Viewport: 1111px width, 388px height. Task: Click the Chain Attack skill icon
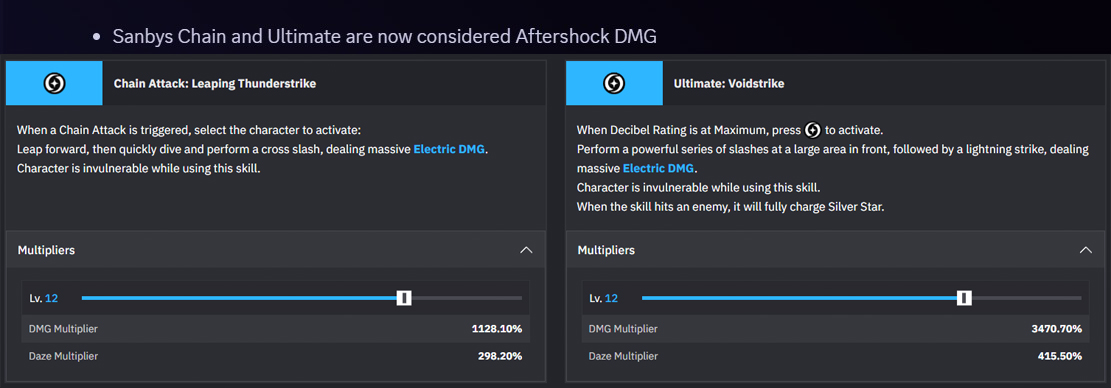click(x=55, y=84)
